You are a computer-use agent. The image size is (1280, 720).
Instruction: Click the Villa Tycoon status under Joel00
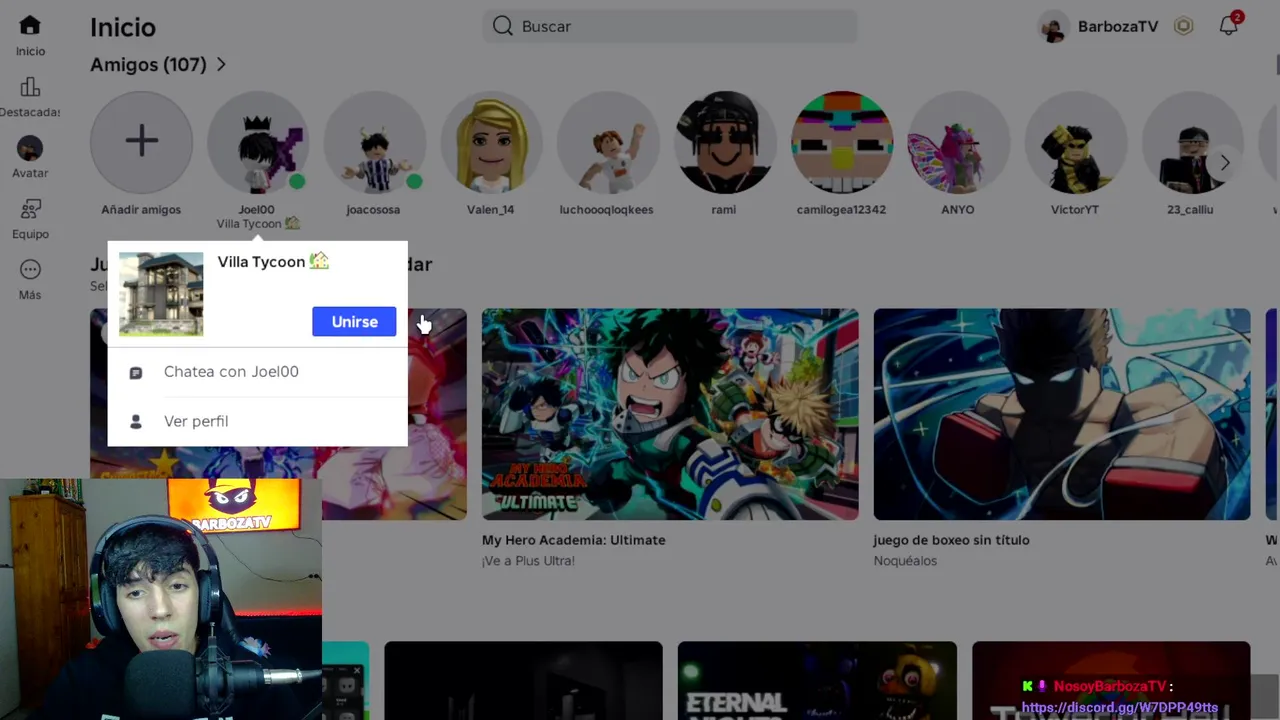click(258, 224)
